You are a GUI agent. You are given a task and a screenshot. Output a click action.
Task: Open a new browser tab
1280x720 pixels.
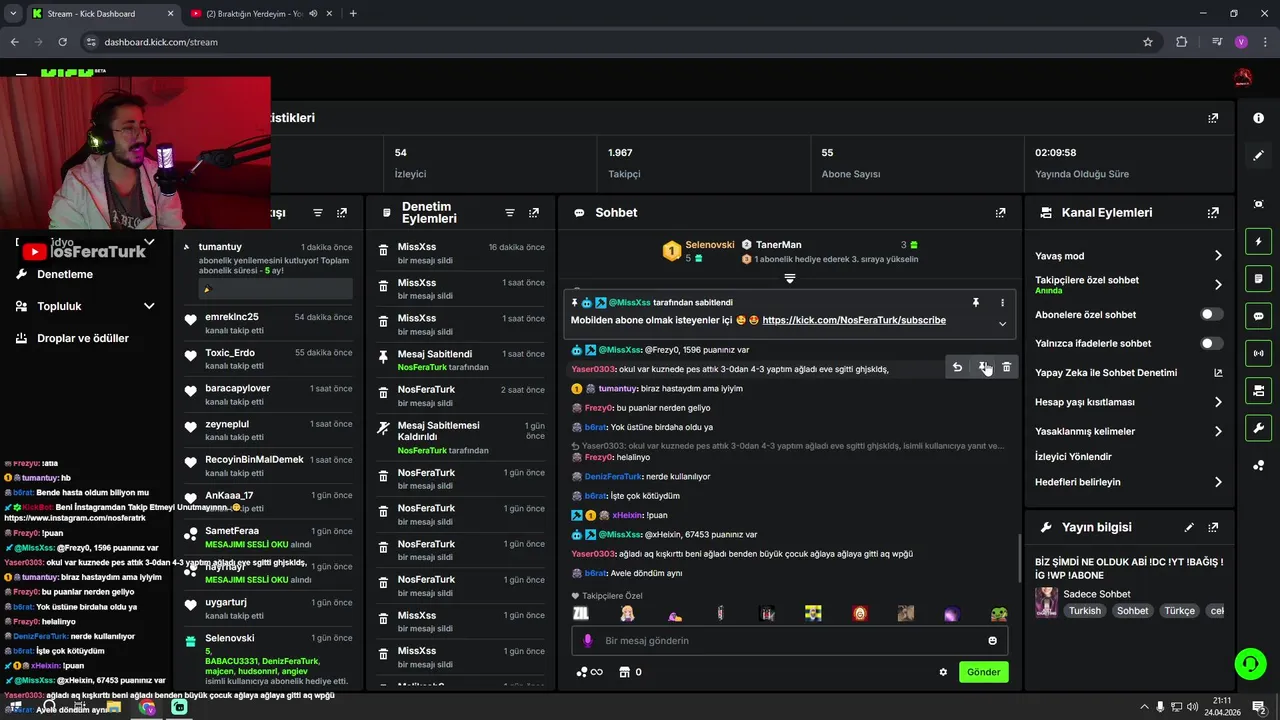click(353, 13)
